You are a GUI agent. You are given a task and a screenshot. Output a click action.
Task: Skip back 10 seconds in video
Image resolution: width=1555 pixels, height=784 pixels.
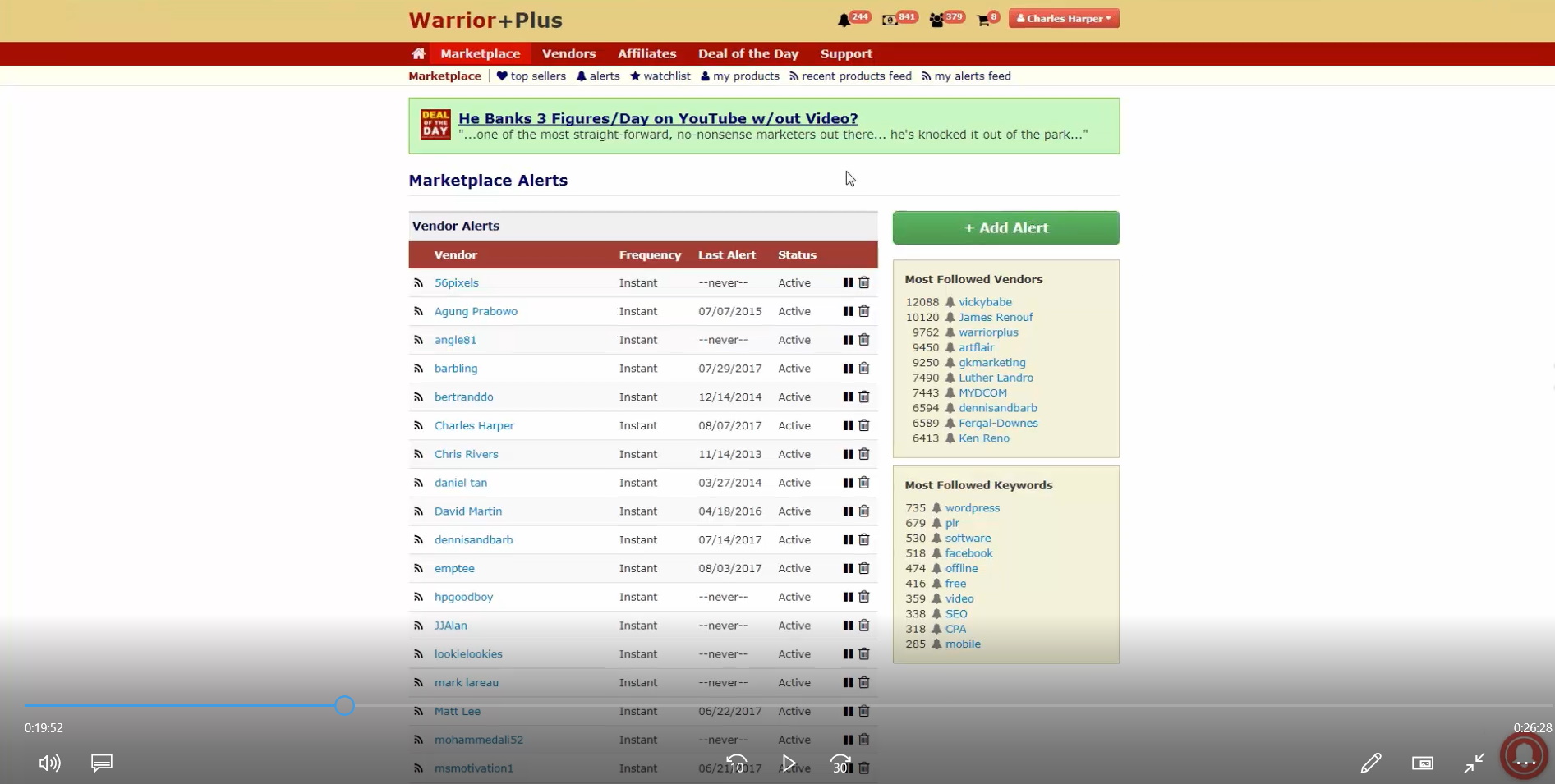(x=737, y=764)
